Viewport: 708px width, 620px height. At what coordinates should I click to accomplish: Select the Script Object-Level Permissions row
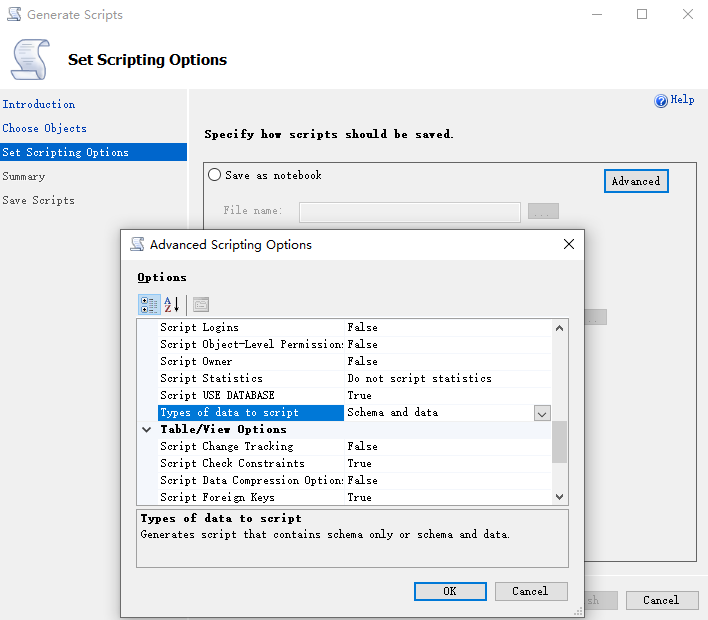[355, 345]
